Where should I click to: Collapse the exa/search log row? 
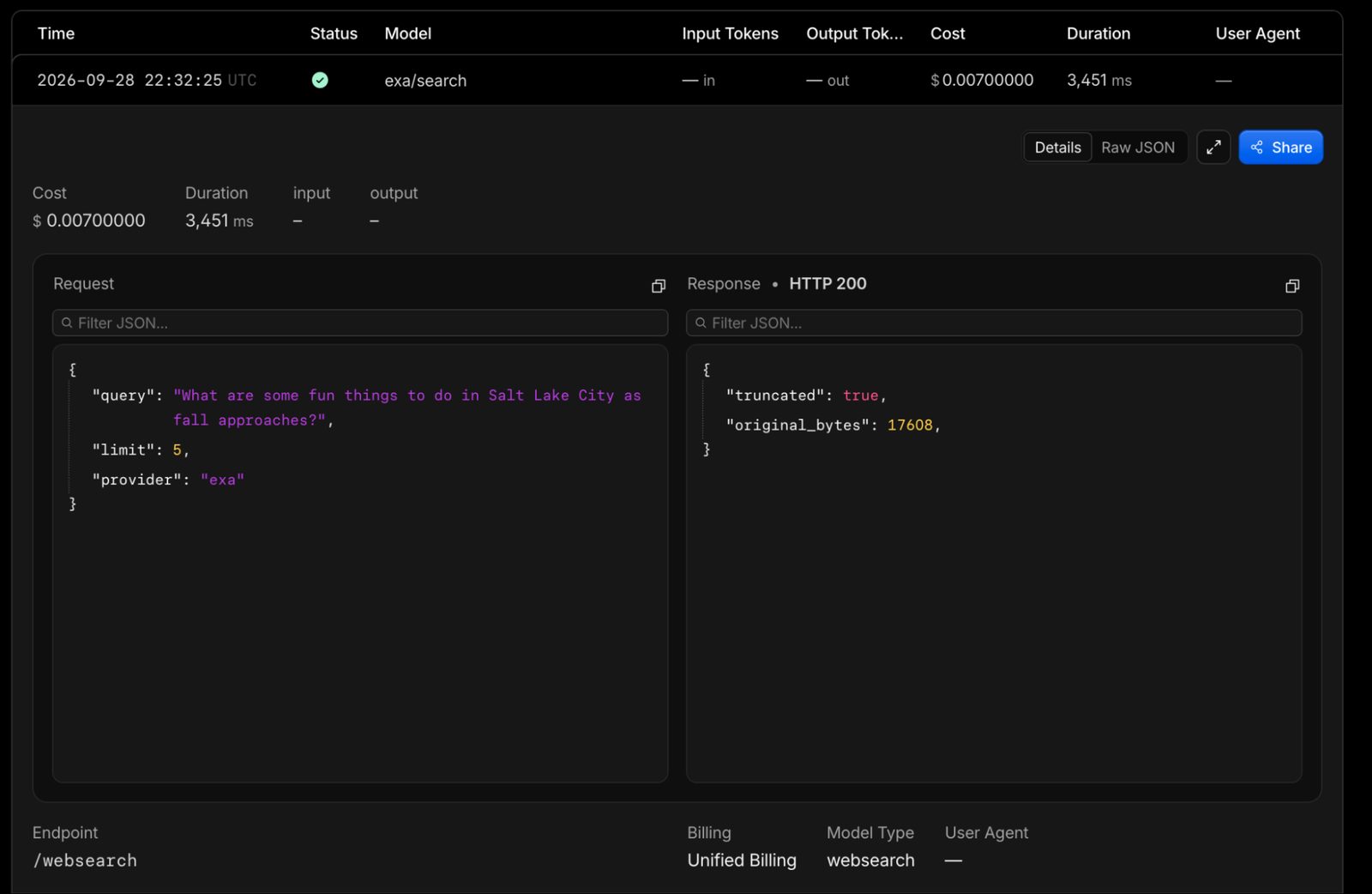(677, 80)
